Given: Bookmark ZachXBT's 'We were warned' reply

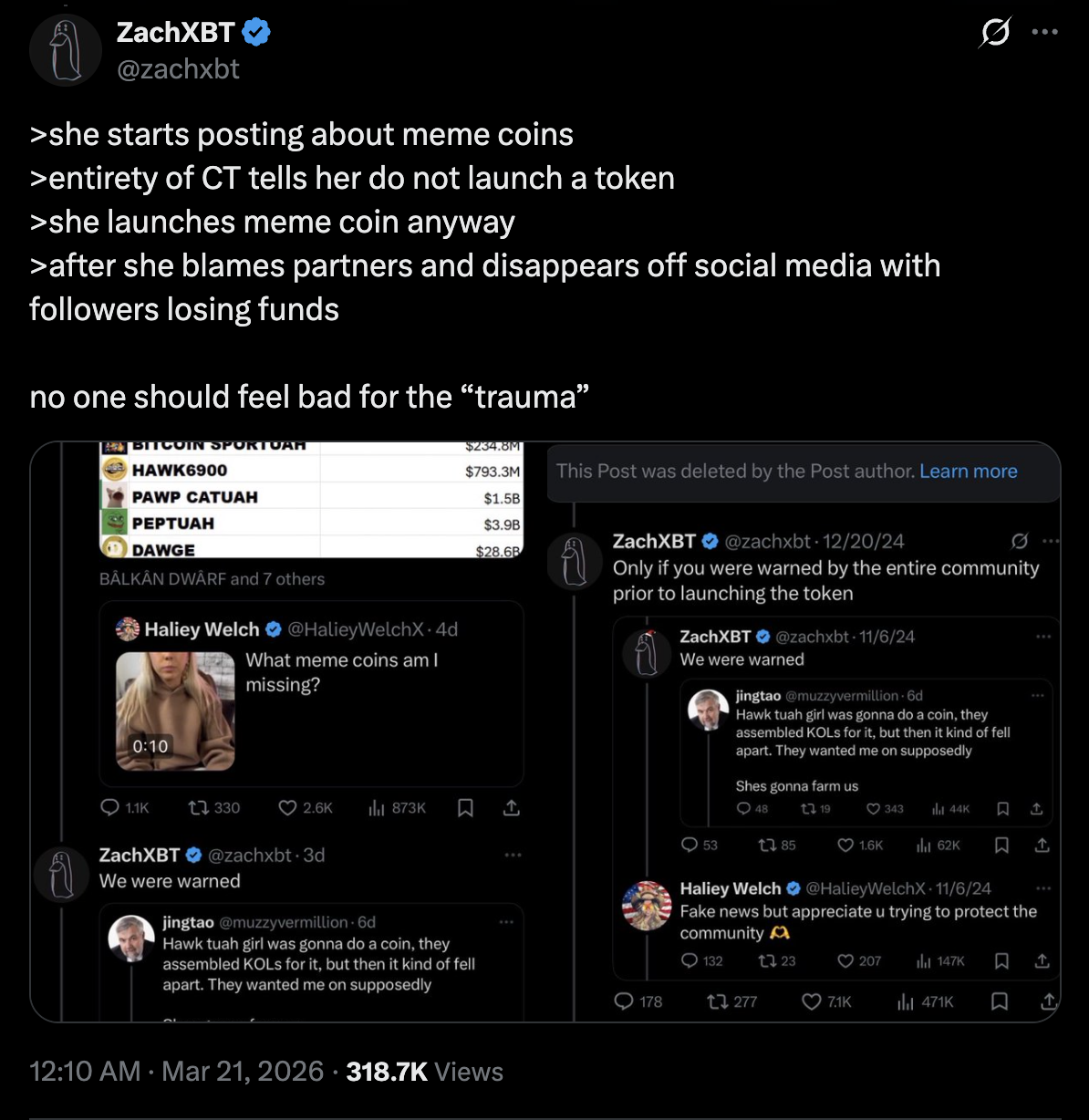Looking at the screenshot, I should coord(1001,845).
